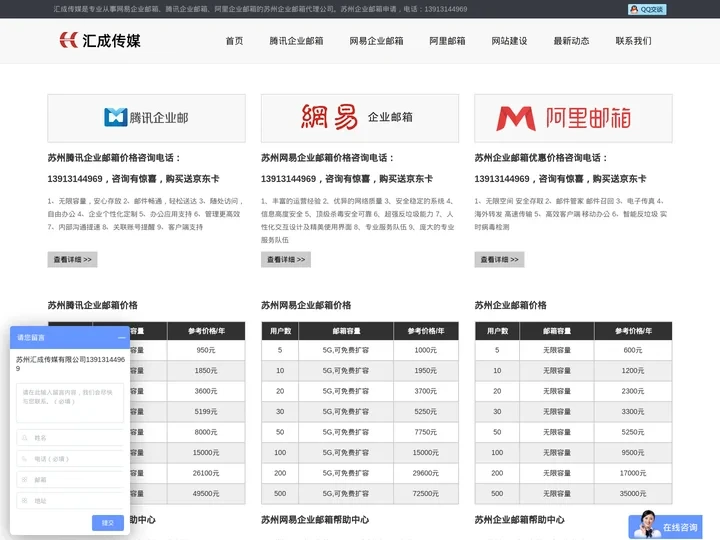Open 腾讯企业邮箱 navigation item
The height and width of the screenshot is (540, 720).
[296, 41]
